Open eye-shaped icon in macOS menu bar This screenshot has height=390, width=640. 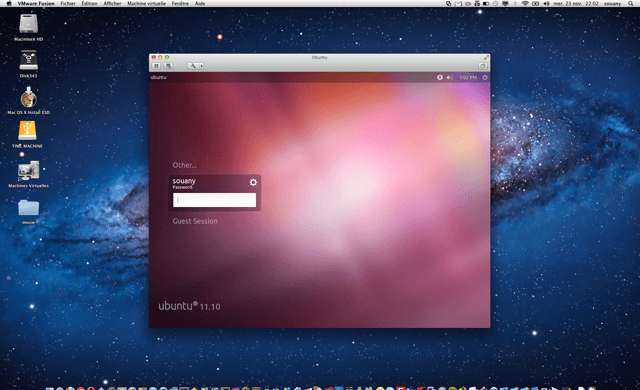(x=468, y=3)
